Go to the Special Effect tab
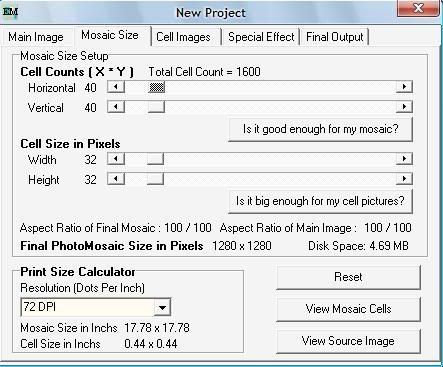This screenshot has width=443, height=367. click(261, 37)
